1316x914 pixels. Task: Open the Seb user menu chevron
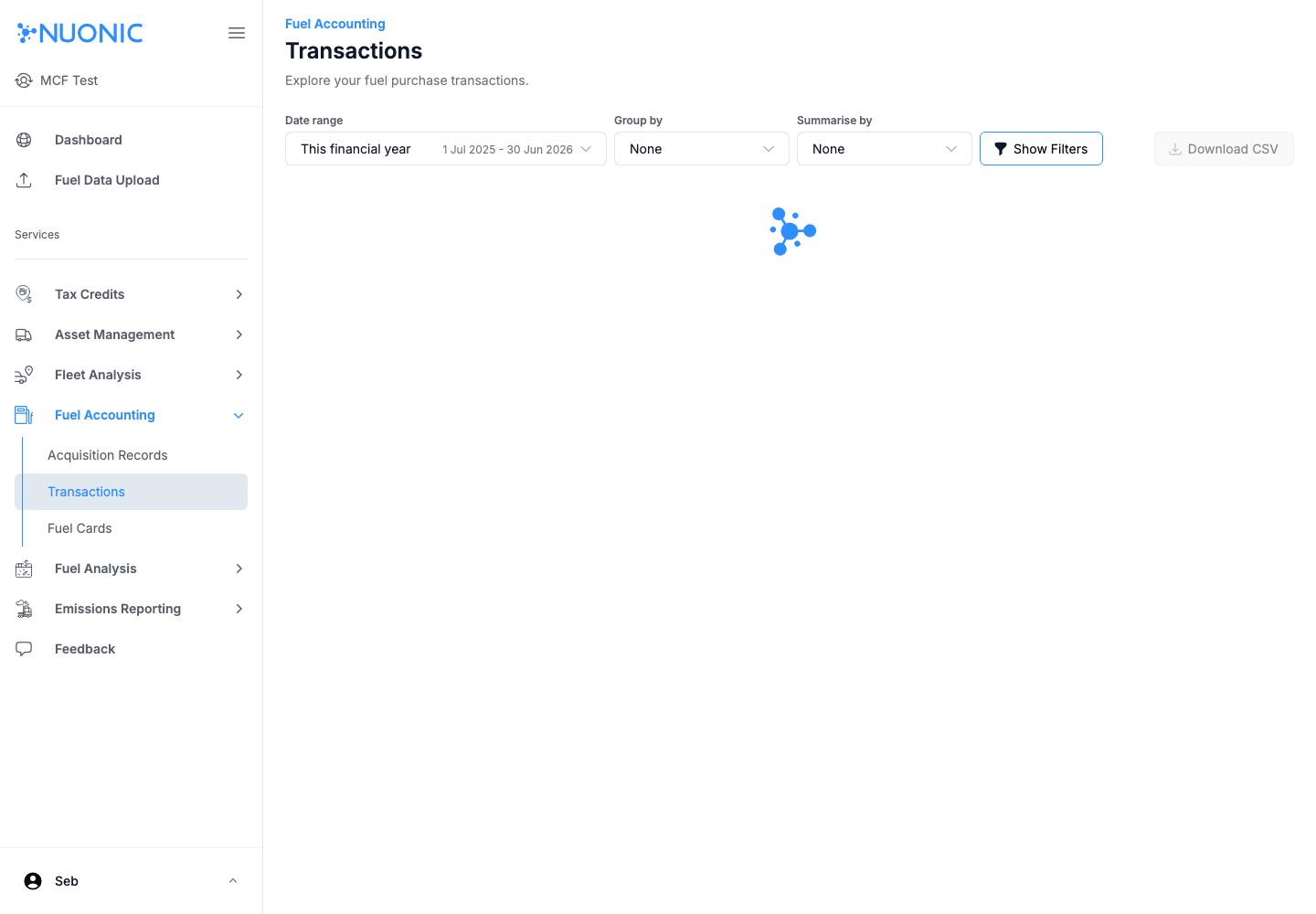pyautogui.click(x=233, y=881)
